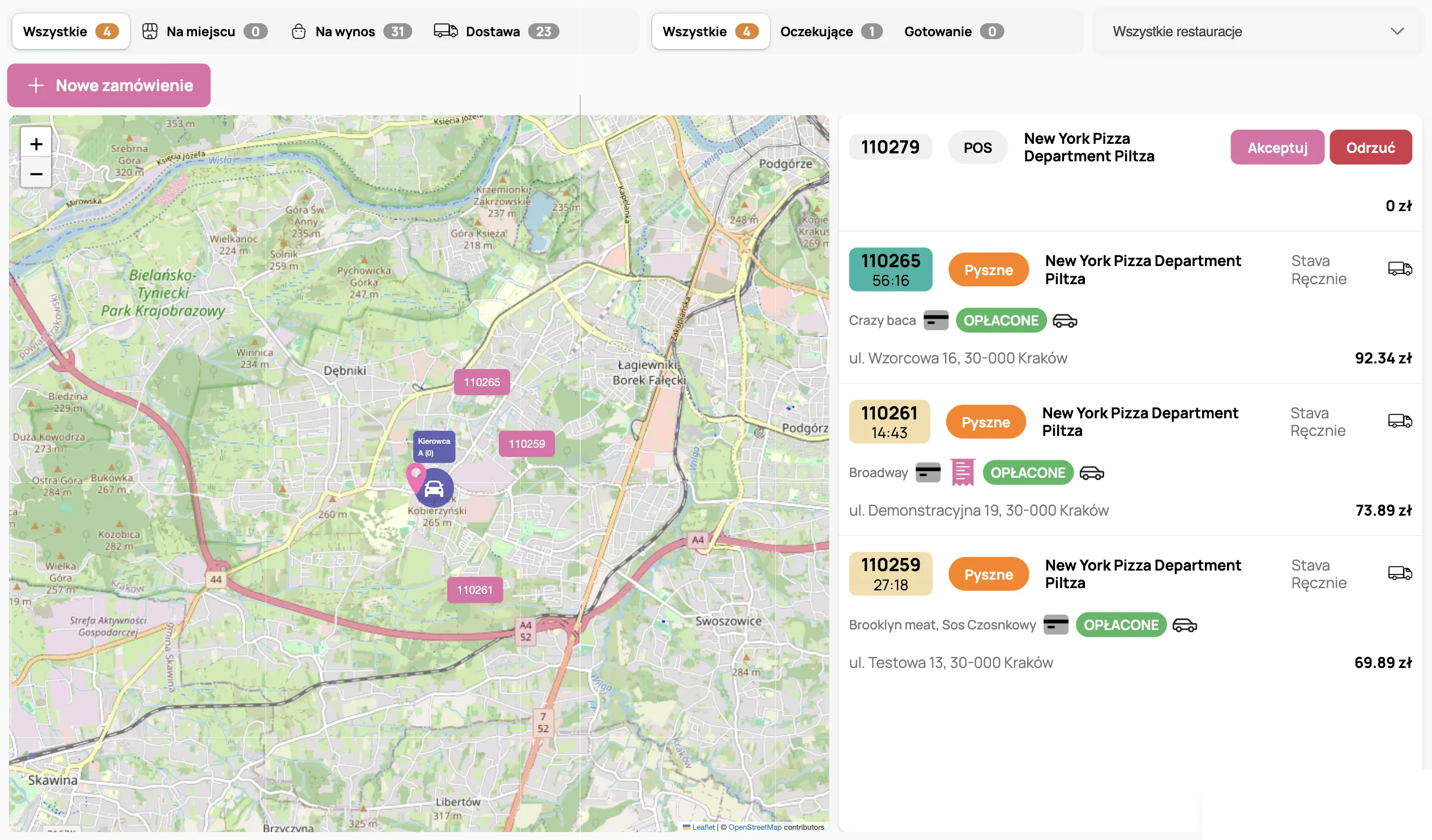The width and height of the screenshot is (1432, 840).
Task: Click Pyszne badge on order 110265
Action: 988,270
